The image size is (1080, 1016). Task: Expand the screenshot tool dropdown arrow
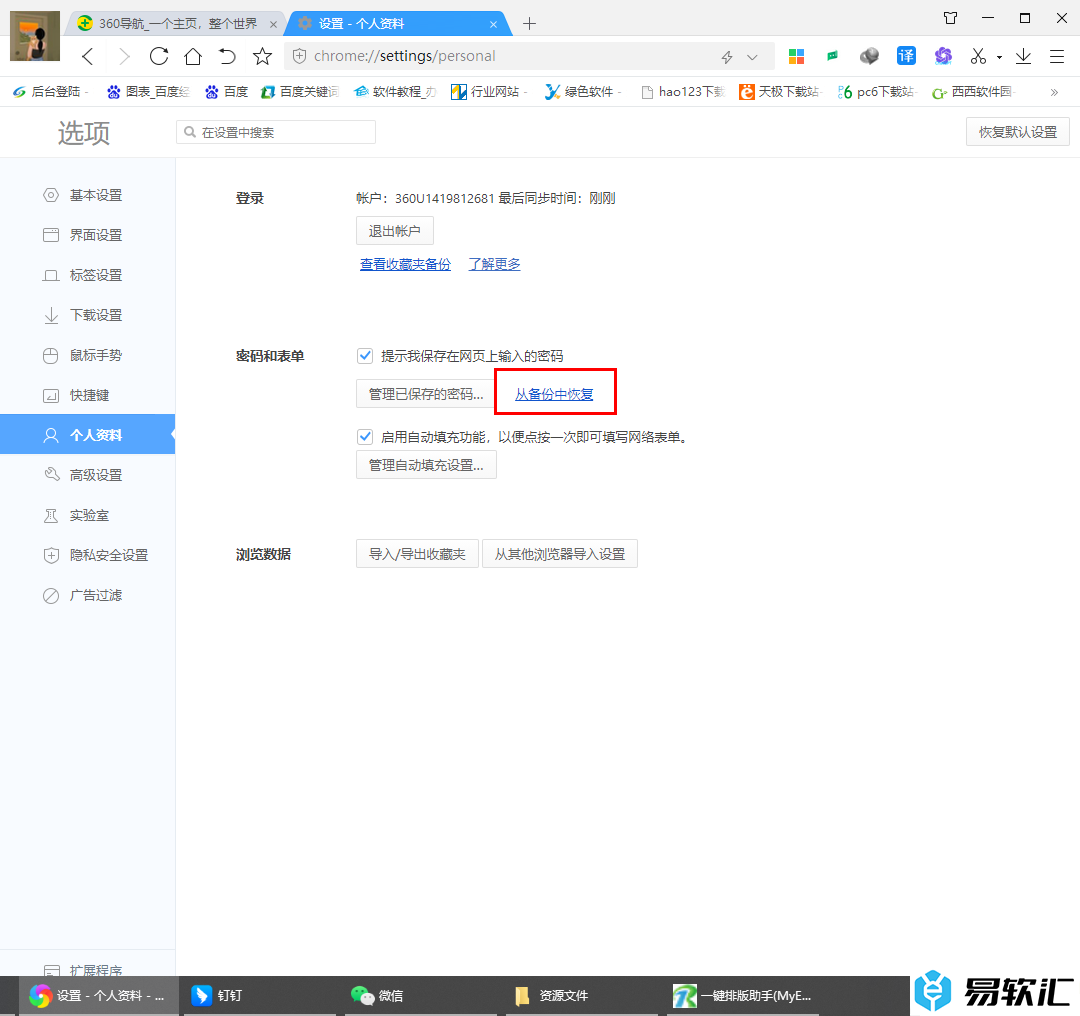[999, 58]
